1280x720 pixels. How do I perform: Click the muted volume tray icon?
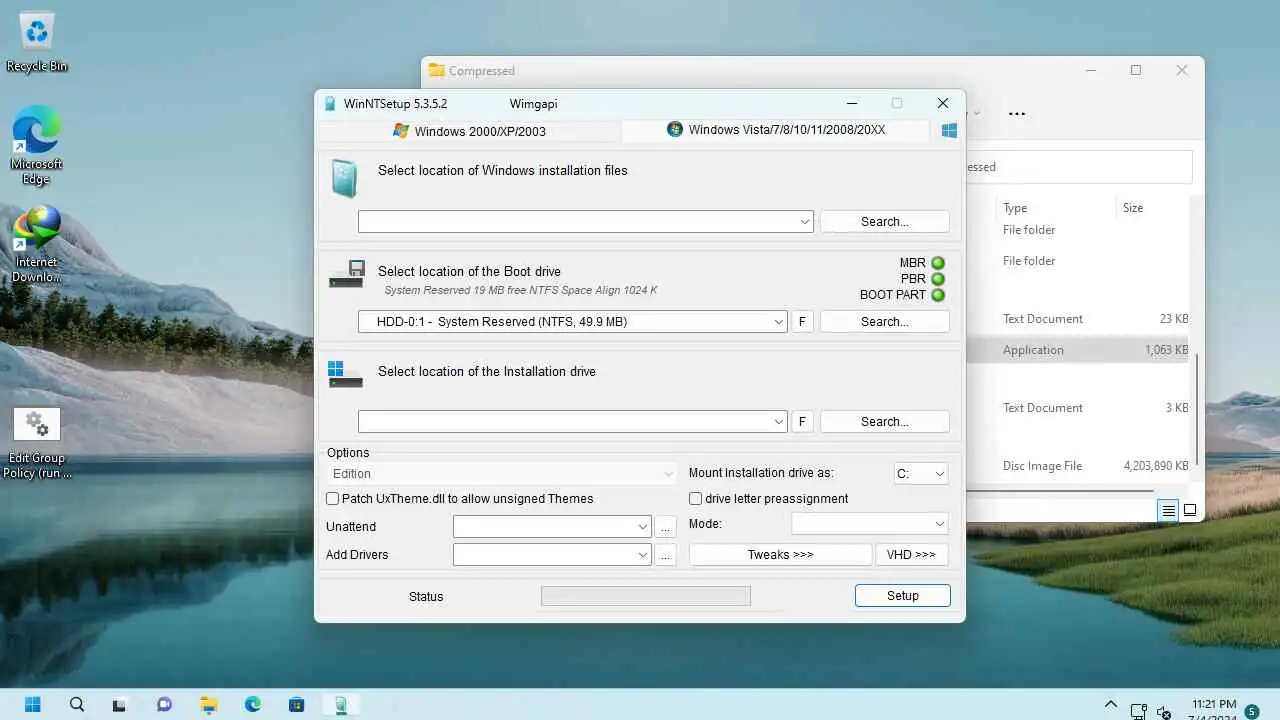coord(1163,711)
